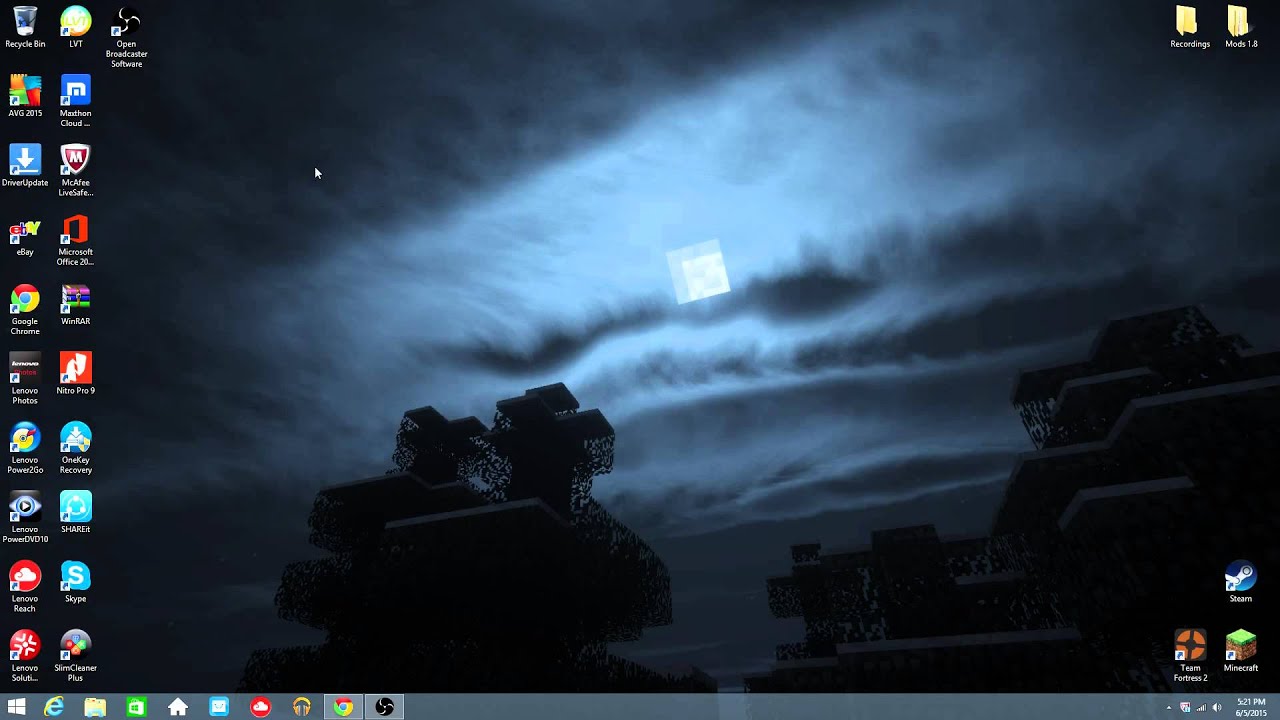Image resolution: width=1280 pixels, height=720 pixels.
Task: Switch to Google Chrome in the taskbar
Action: (x=343, y=707)
